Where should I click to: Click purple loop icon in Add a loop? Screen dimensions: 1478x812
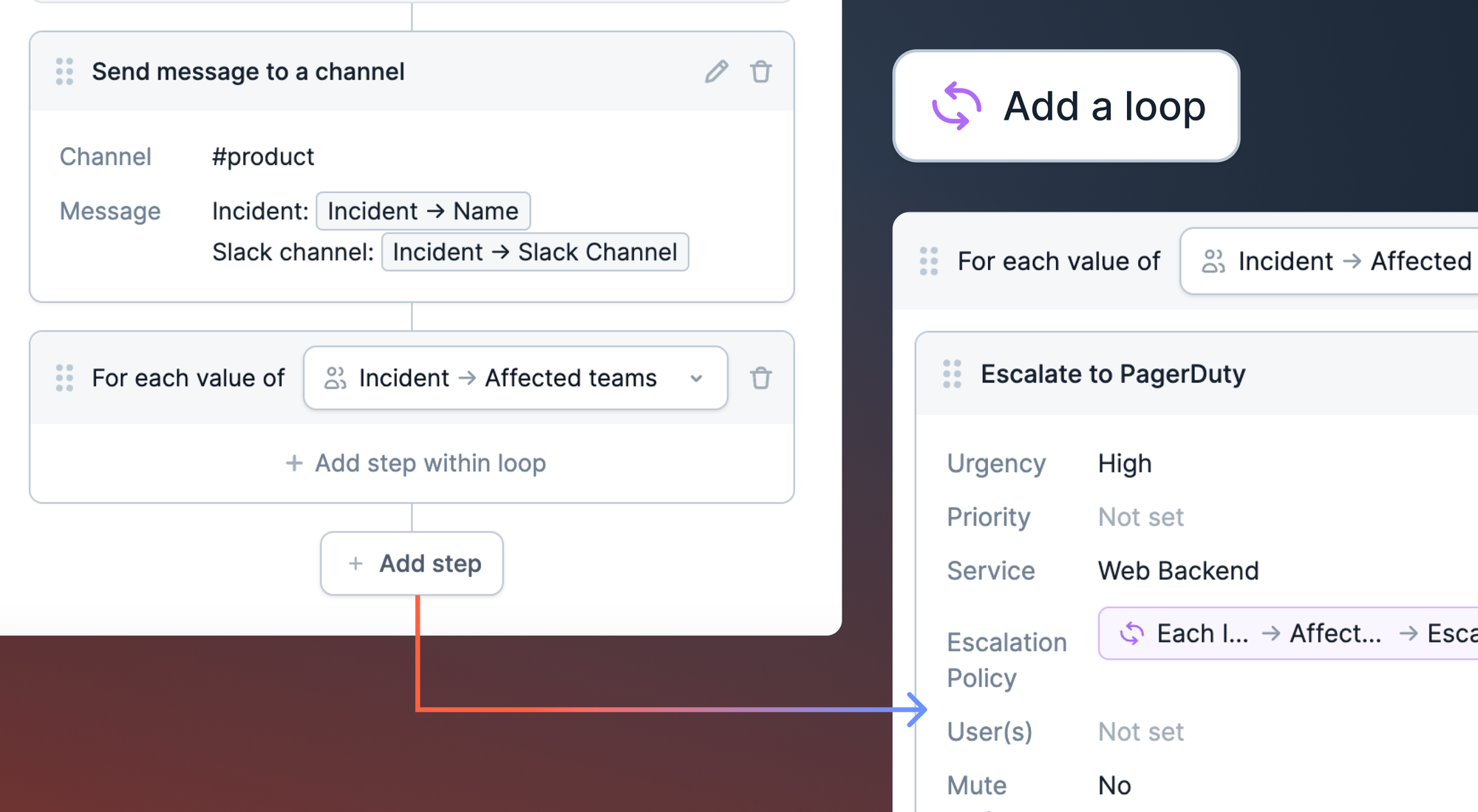coord(956,106)
